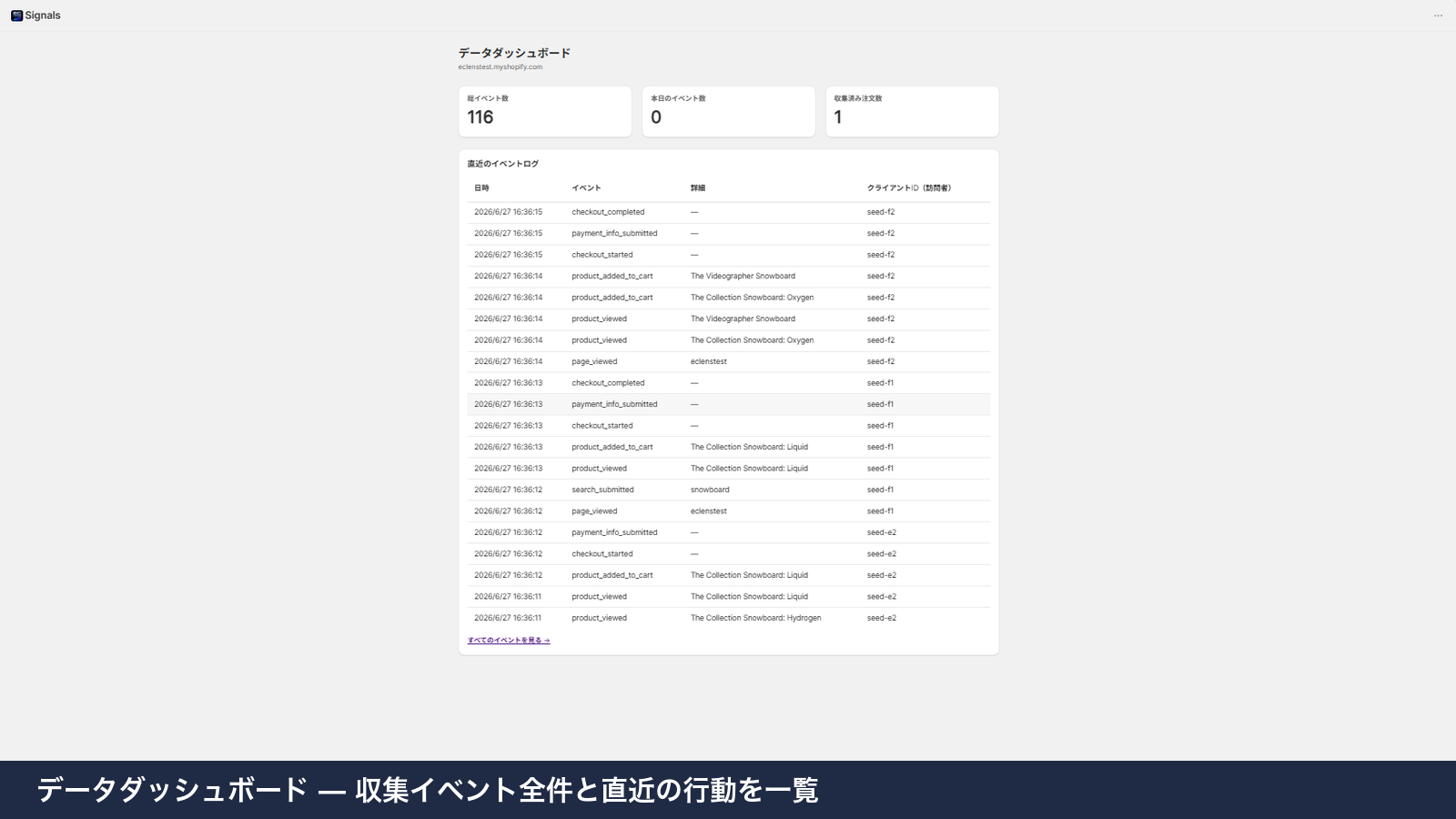The image size is (1456, 819).
Task: Select the 総イベント数 card showing 116
Action: coord(545,111)
